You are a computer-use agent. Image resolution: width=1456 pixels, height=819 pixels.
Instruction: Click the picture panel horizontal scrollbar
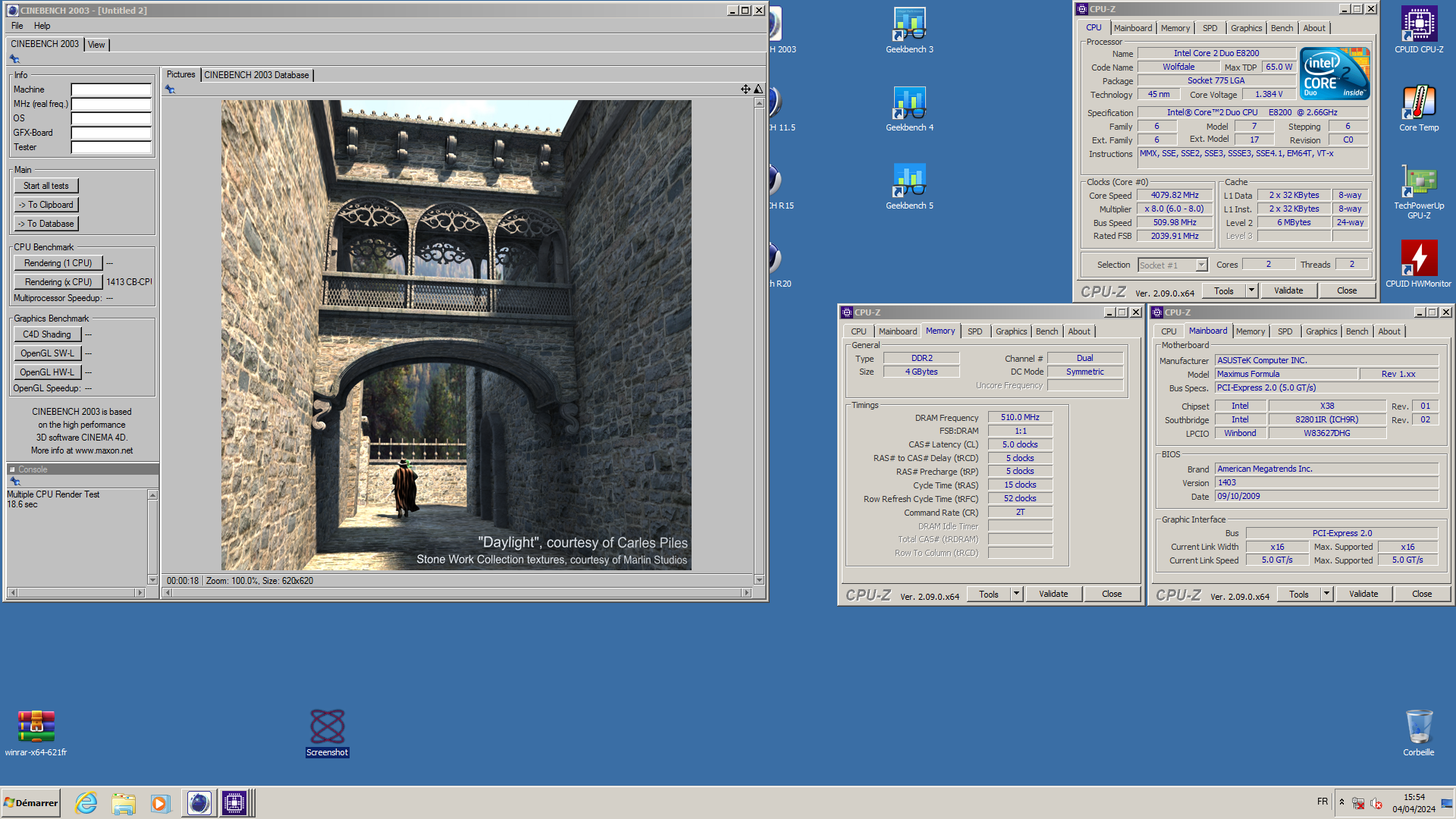click(457, 593)
